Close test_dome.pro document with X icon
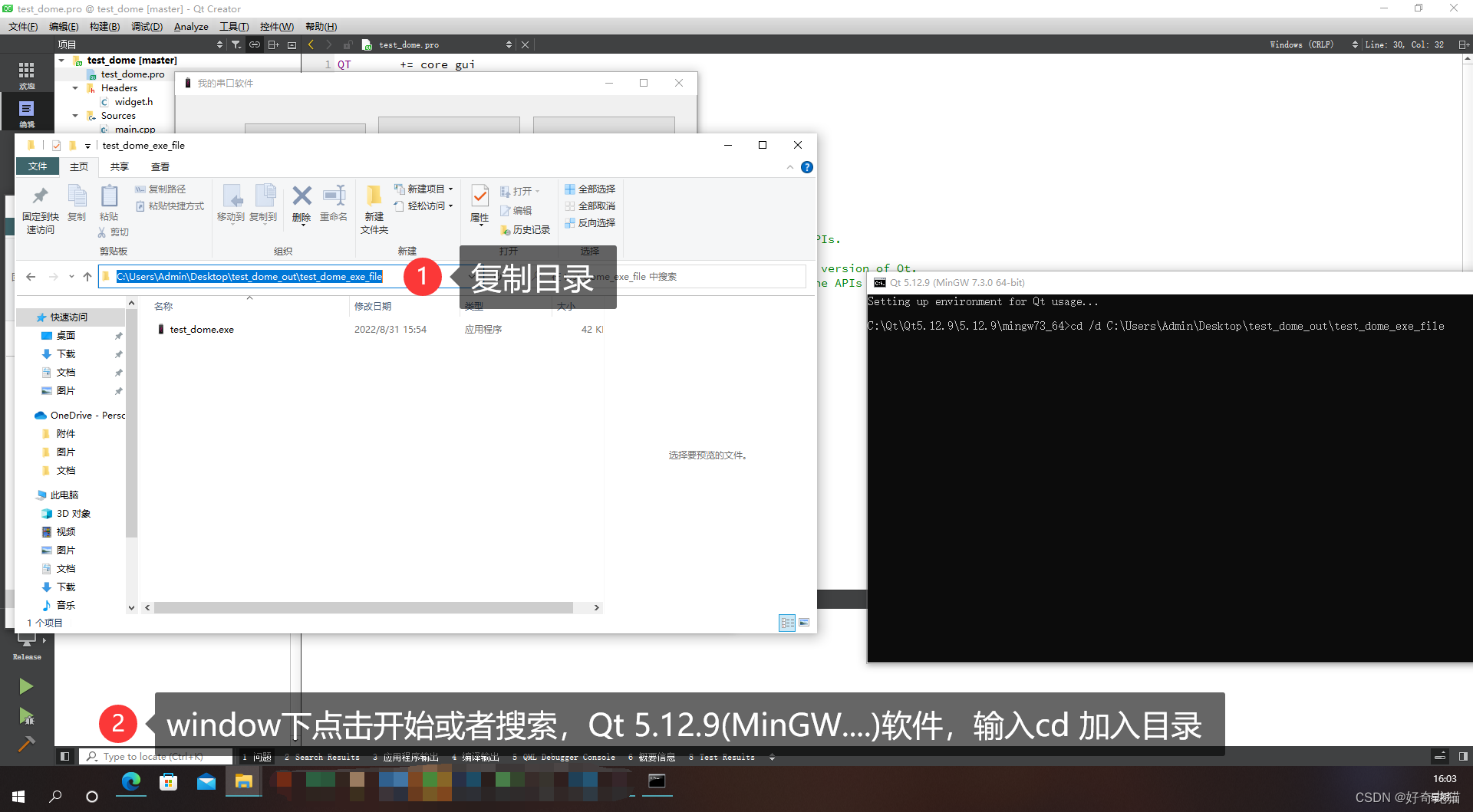This screenshot has width=1473, height=812. [x=526, y=44]
